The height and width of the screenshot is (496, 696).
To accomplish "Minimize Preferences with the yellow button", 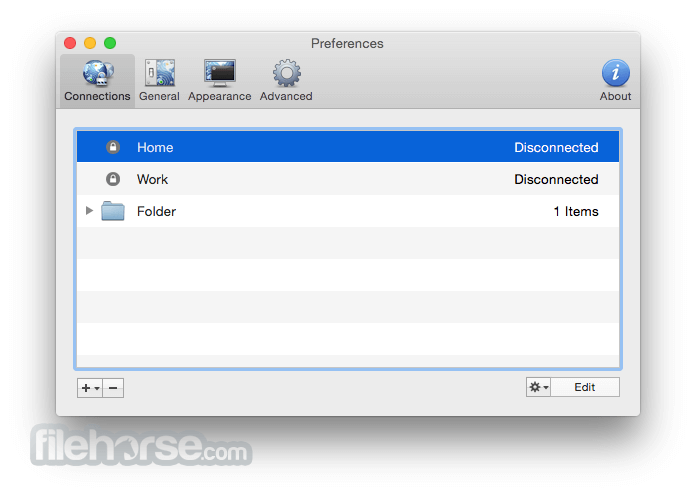I will [x=90, y=43].
